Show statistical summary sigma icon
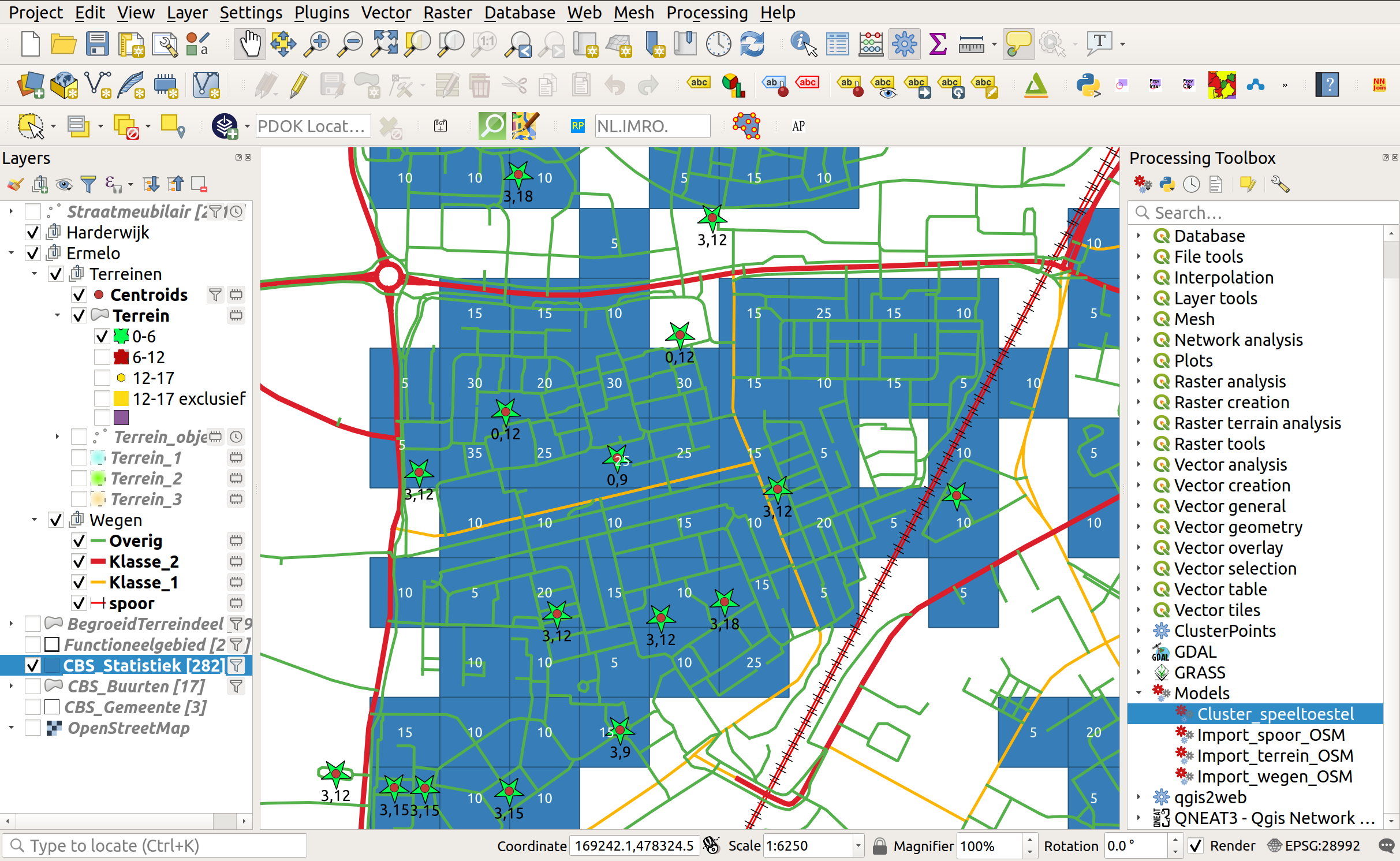The width and height of the screenshot is (1400, 861). click(938, 44)
